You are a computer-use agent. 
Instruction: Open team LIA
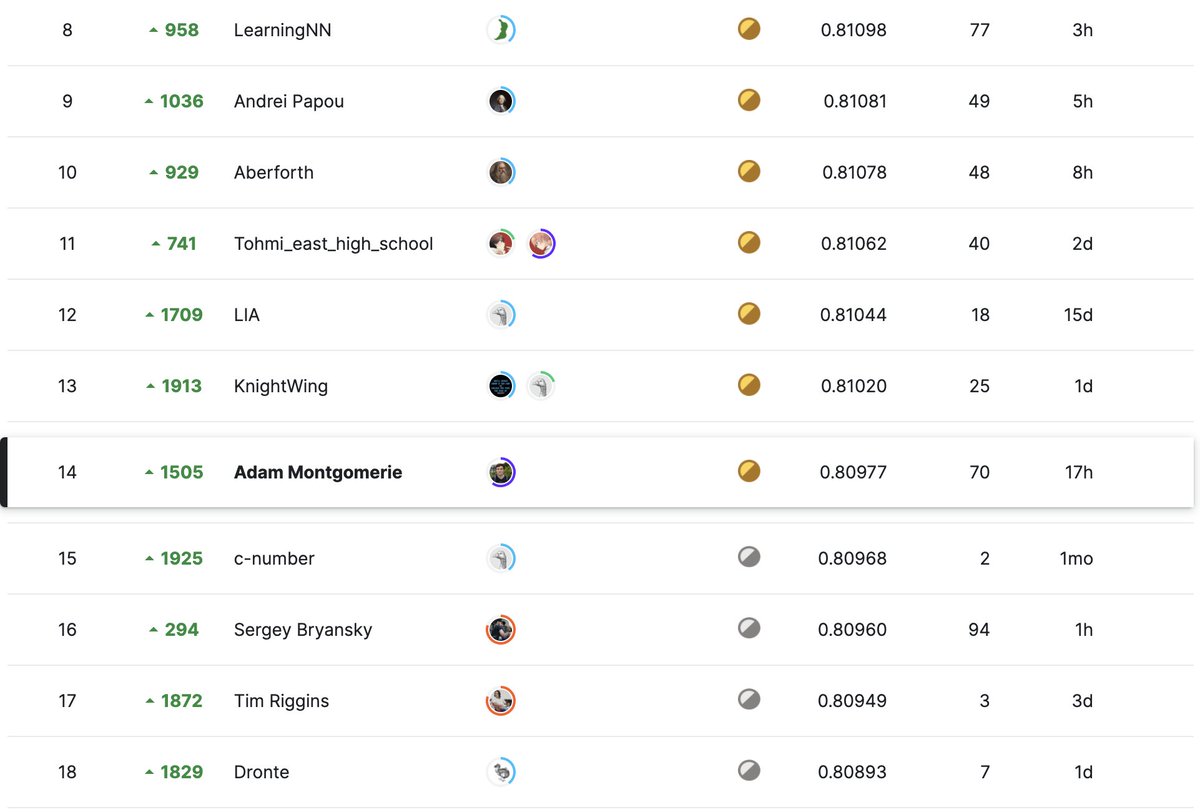coord(247,315)
